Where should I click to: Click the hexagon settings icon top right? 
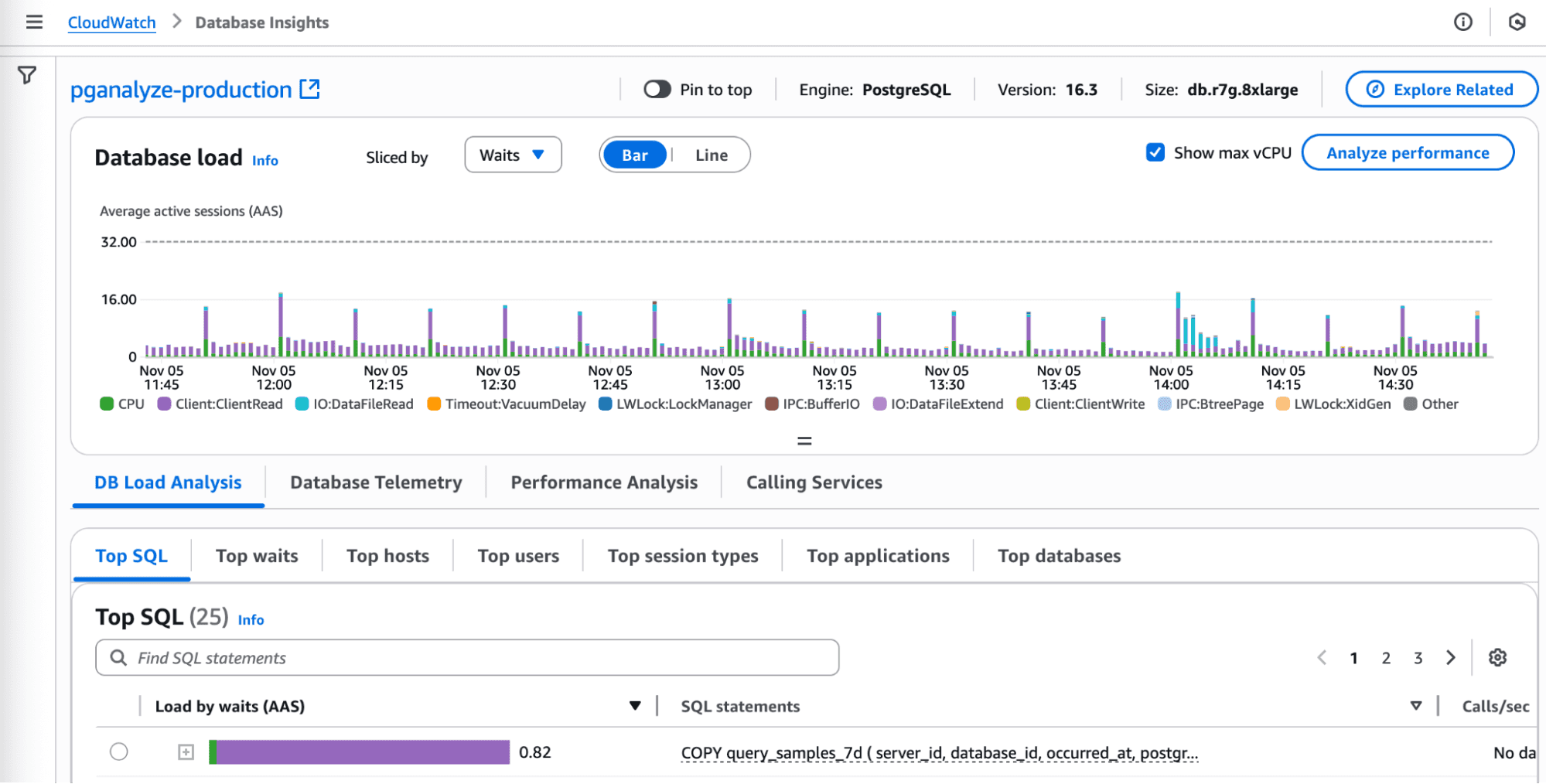click(1517, 22)
